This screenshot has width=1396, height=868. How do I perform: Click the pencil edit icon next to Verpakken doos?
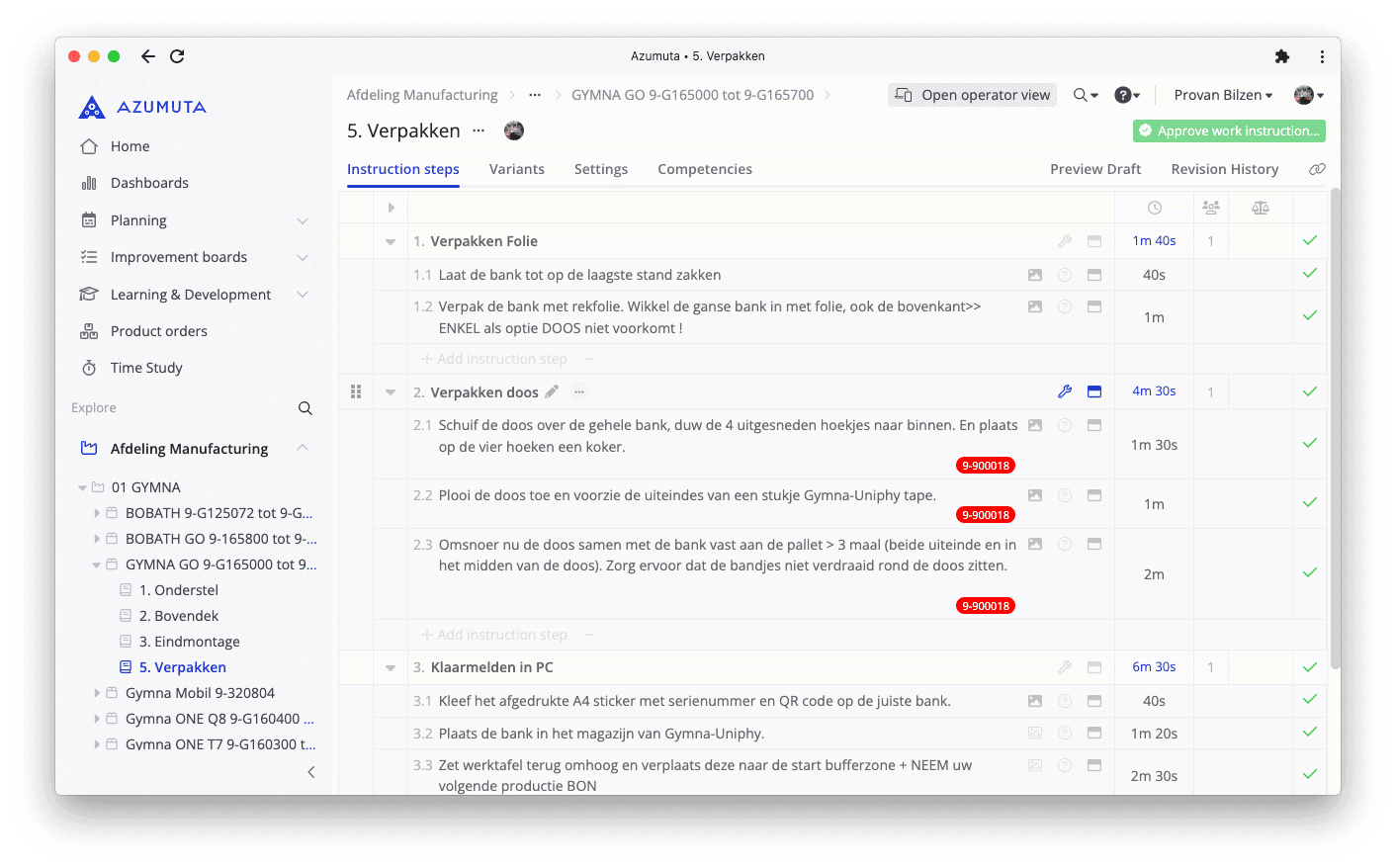click(552, 391)
